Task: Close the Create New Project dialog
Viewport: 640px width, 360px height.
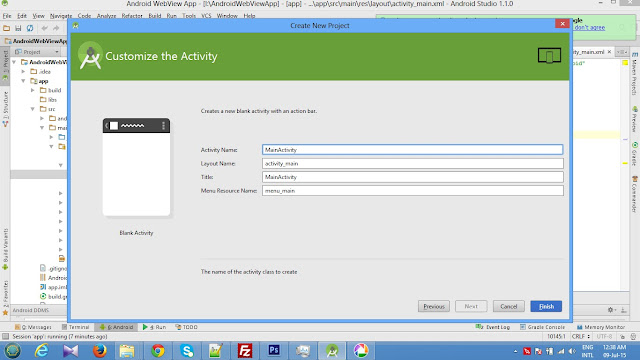Action: tap(562, 24)
